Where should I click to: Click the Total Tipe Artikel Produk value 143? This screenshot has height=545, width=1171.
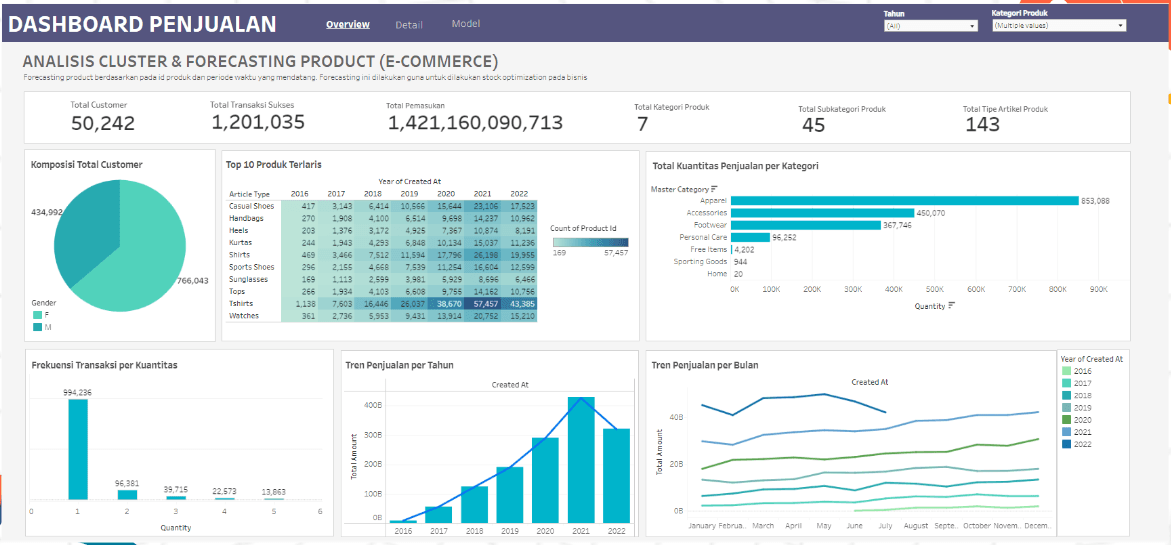(982, 125)
